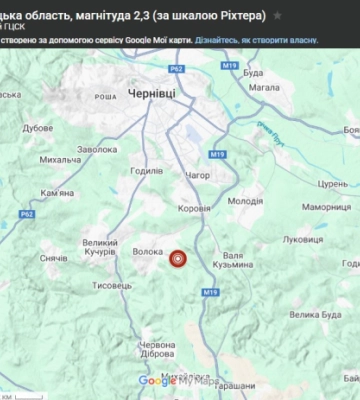Click the Луковиця label
Screen dimensions: 360x400
[303, 239]
